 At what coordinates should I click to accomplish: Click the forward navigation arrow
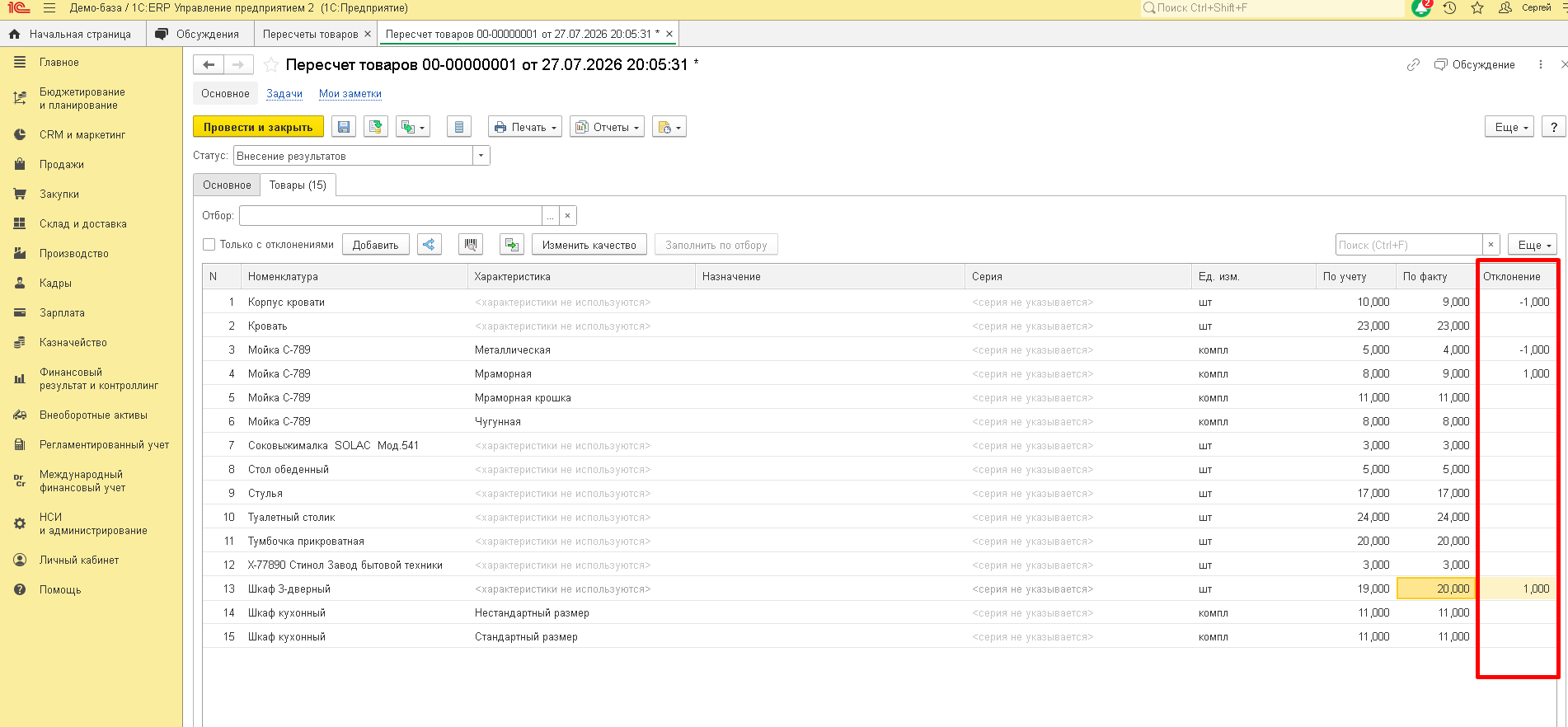coord(238,64)
